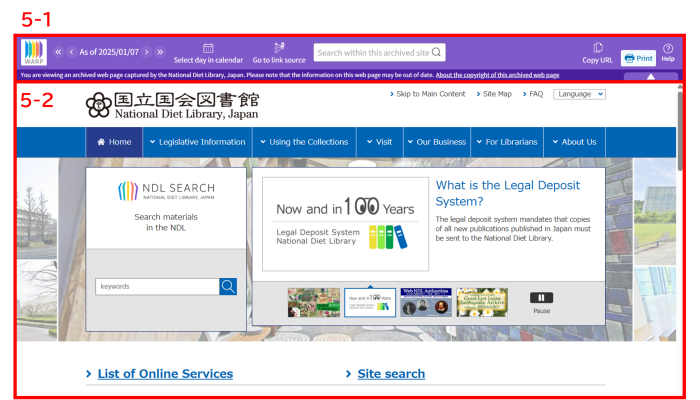This screenshot has width=700, height=400.
Task: Click the Now and in 100 Years banner
Action: click(x=346, y=224)
